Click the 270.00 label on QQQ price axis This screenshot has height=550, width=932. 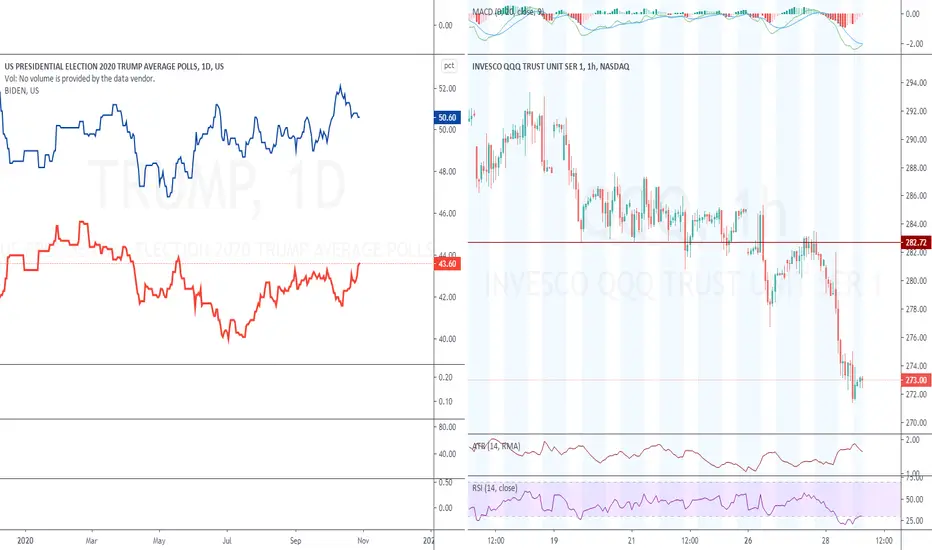coord(916,423)
